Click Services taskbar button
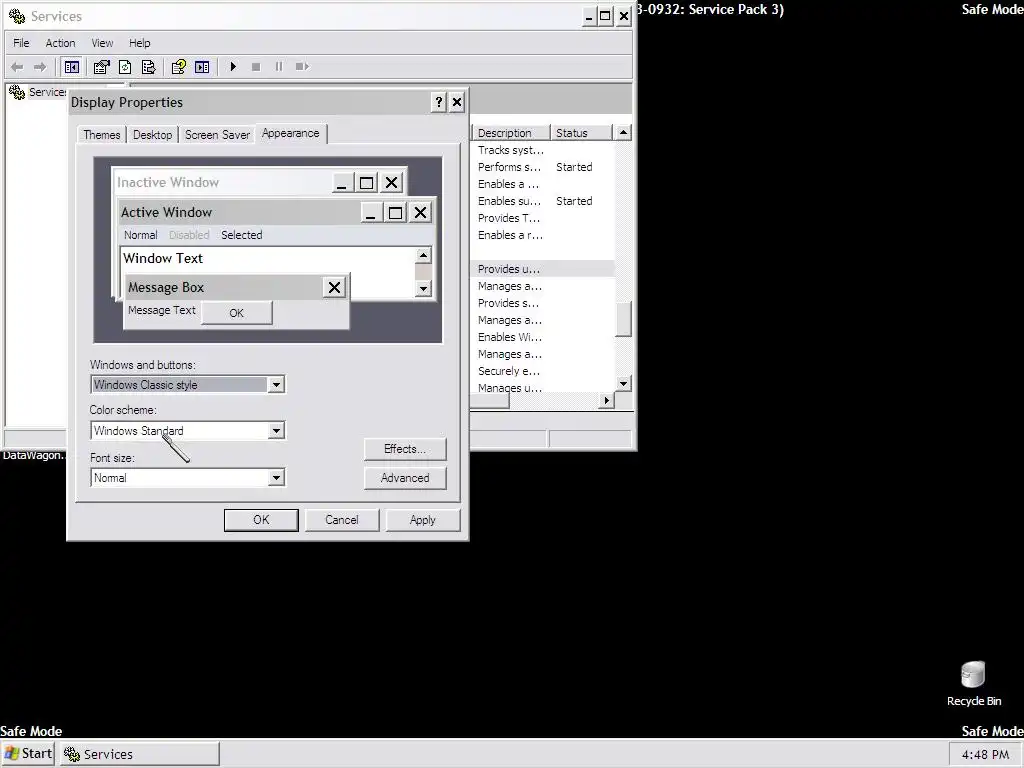 140,754
